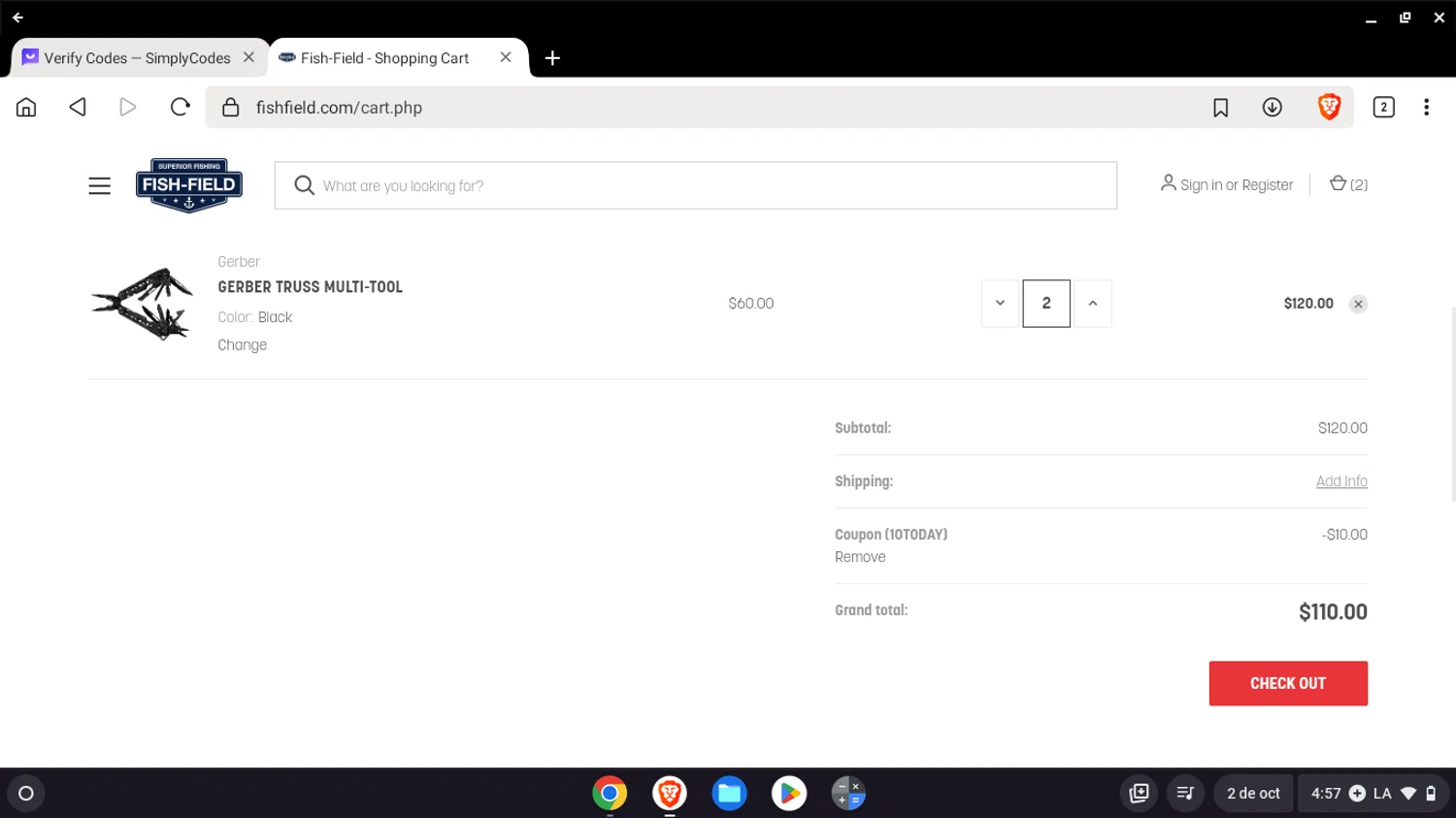This screenshot has height=818, width=1456.
Task: Open screen capture tray icon
Action: point(1140,794)
